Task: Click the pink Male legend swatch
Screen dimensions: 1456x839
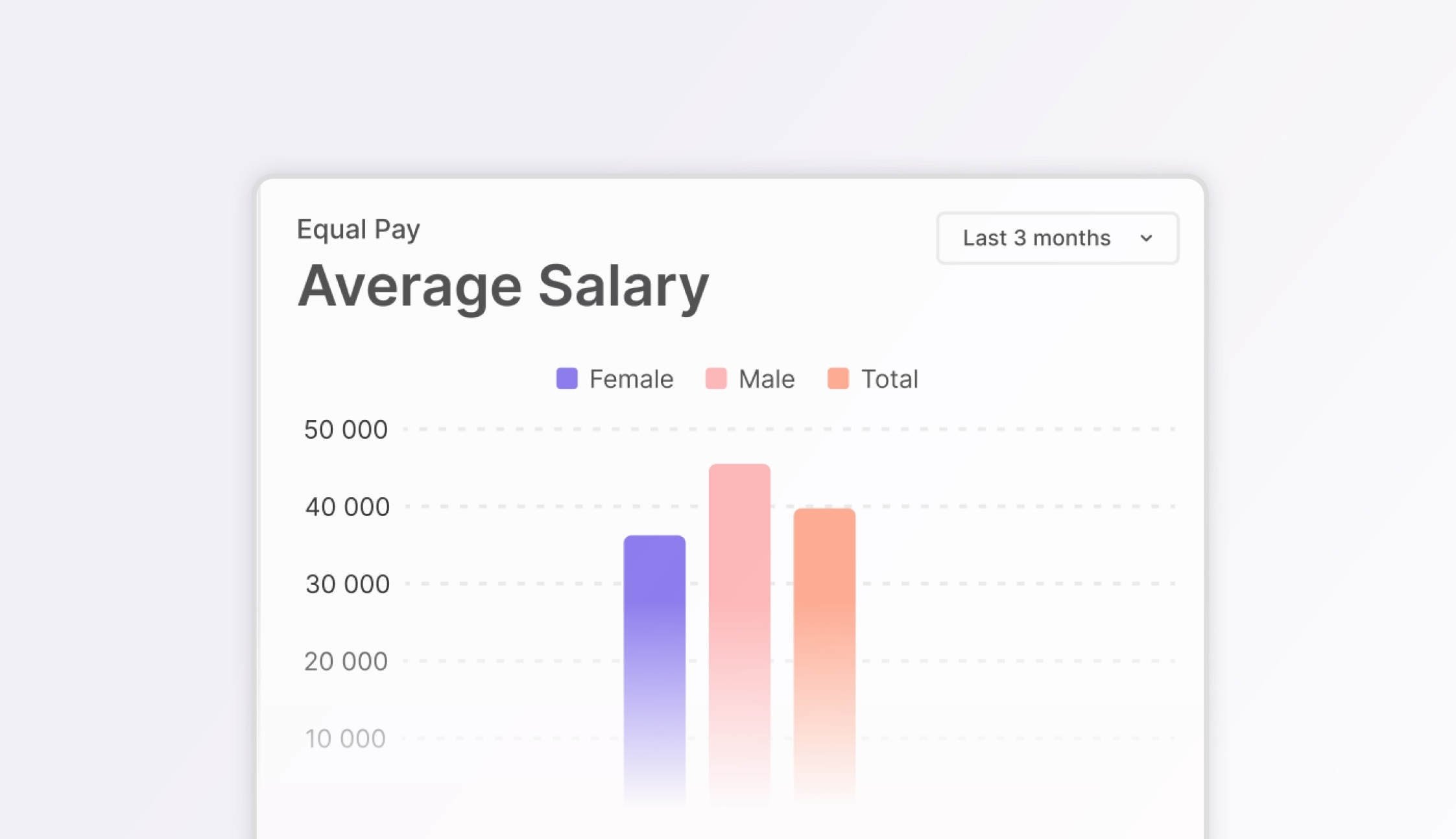Action: [715, 379]
